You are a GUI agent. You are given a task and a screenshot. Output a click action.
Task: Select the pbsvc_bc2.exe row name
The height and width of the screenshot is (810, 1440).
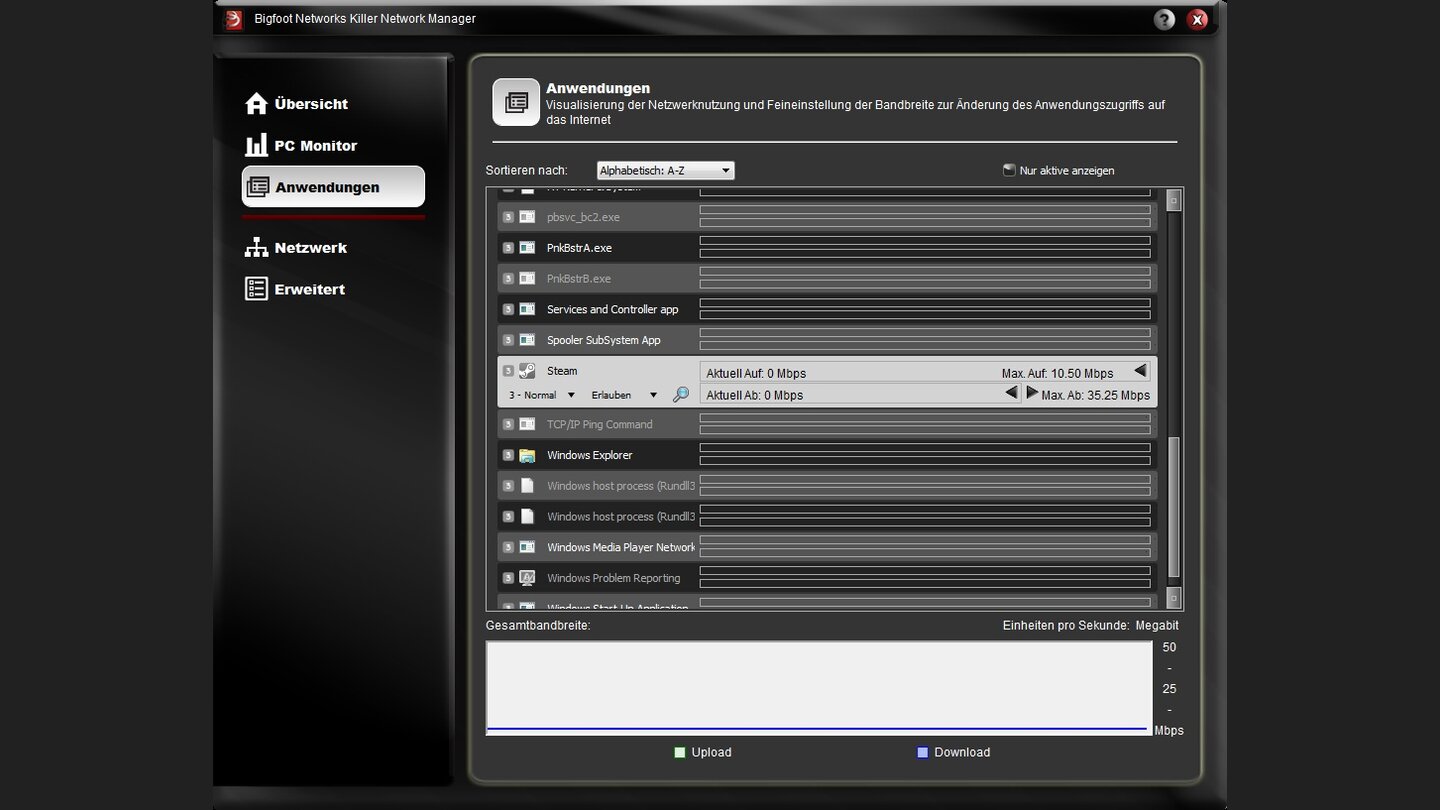point(583,217)
